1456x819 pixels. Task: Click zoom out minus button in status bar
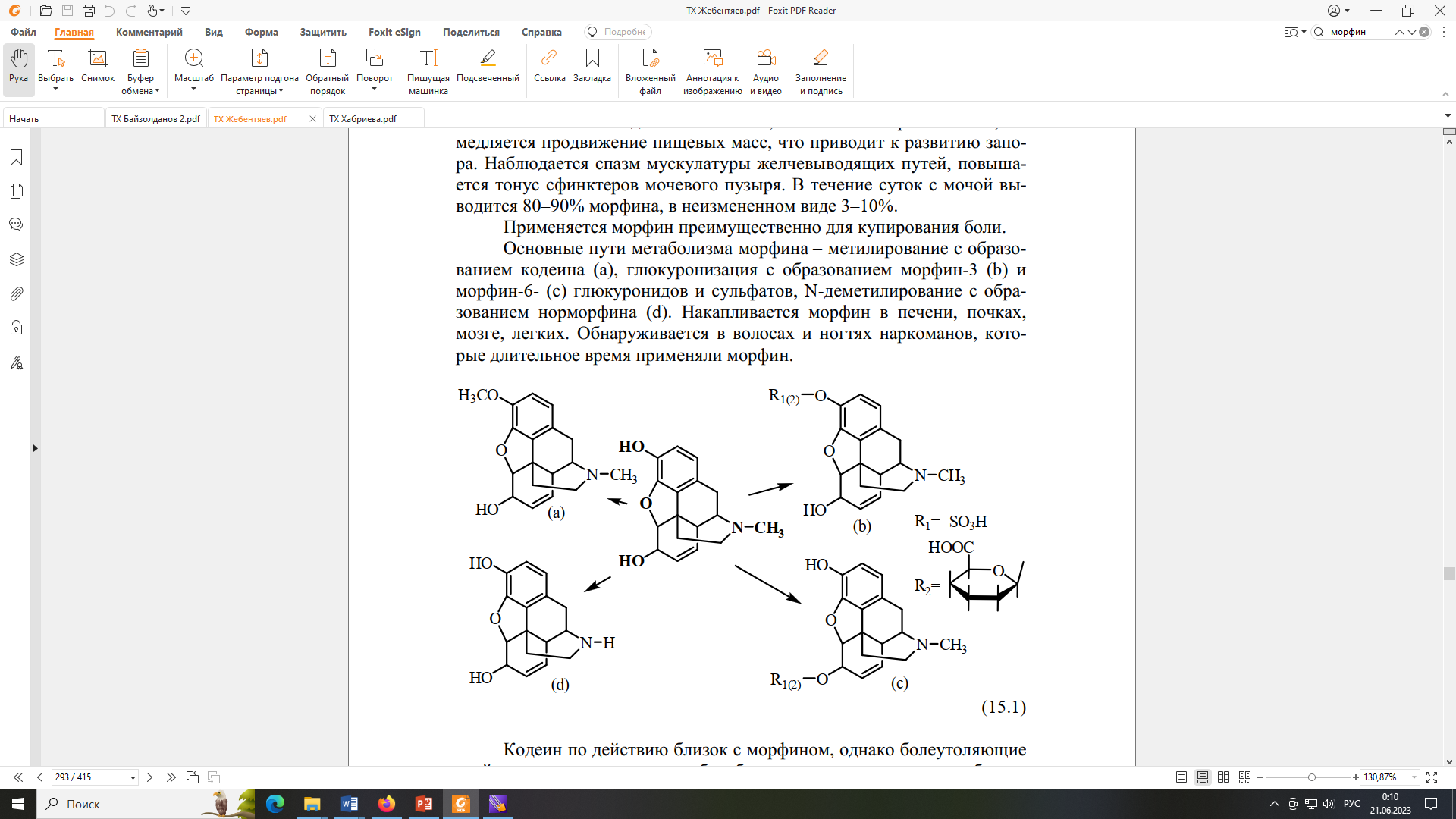point(1260,777)
